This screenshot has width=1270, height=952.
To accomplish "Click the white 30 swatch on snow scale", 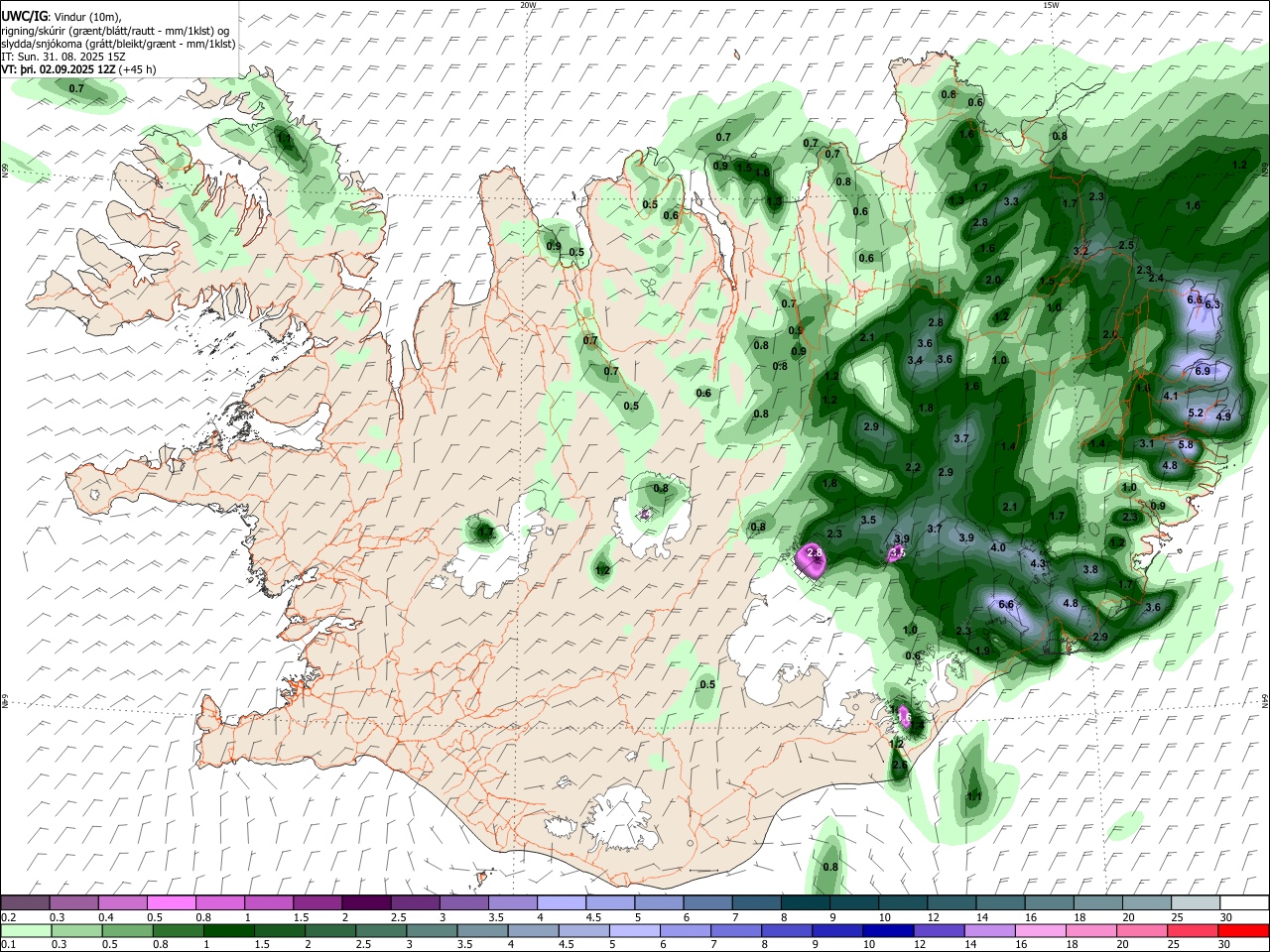I will coord(1244,902).
